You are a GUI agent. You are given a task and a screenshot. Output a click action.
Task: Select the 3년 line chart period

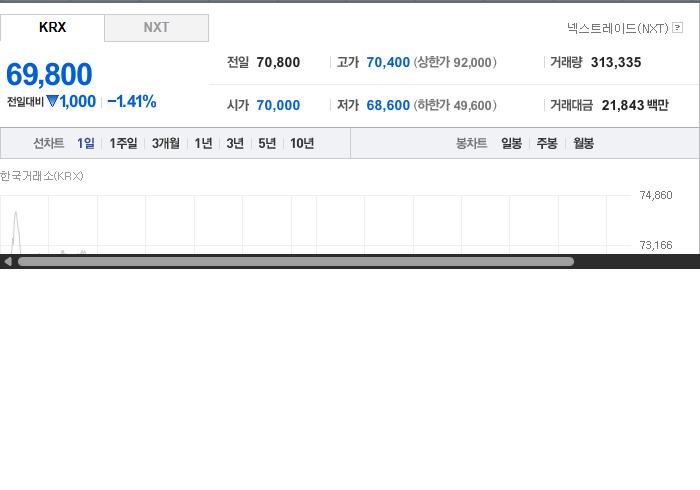click(x=235, y=143)
